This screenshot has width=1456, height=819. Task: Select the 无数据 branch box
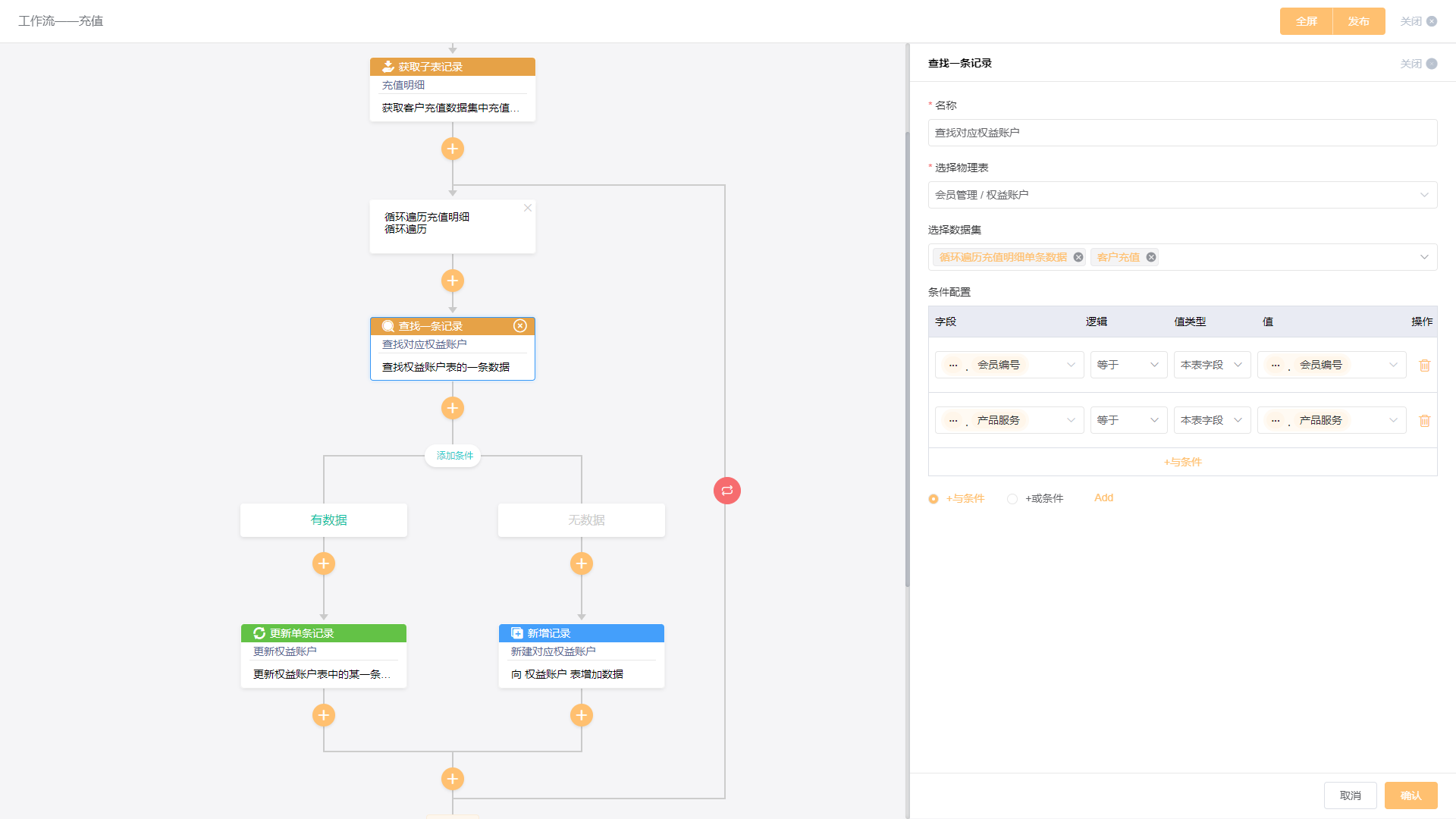(582, 520)
